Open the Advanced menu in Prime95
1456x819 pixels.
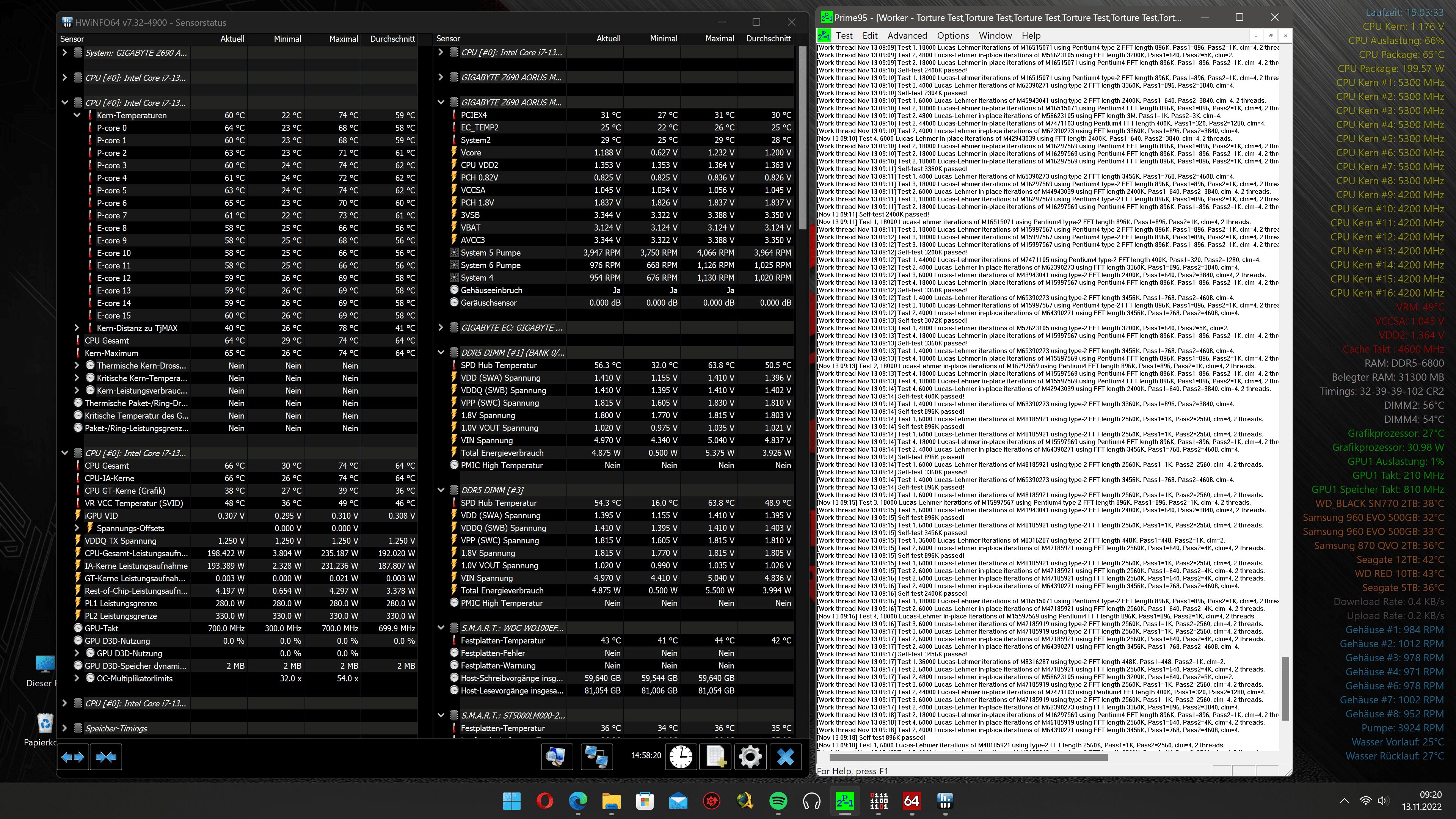[x=907, y=36]
